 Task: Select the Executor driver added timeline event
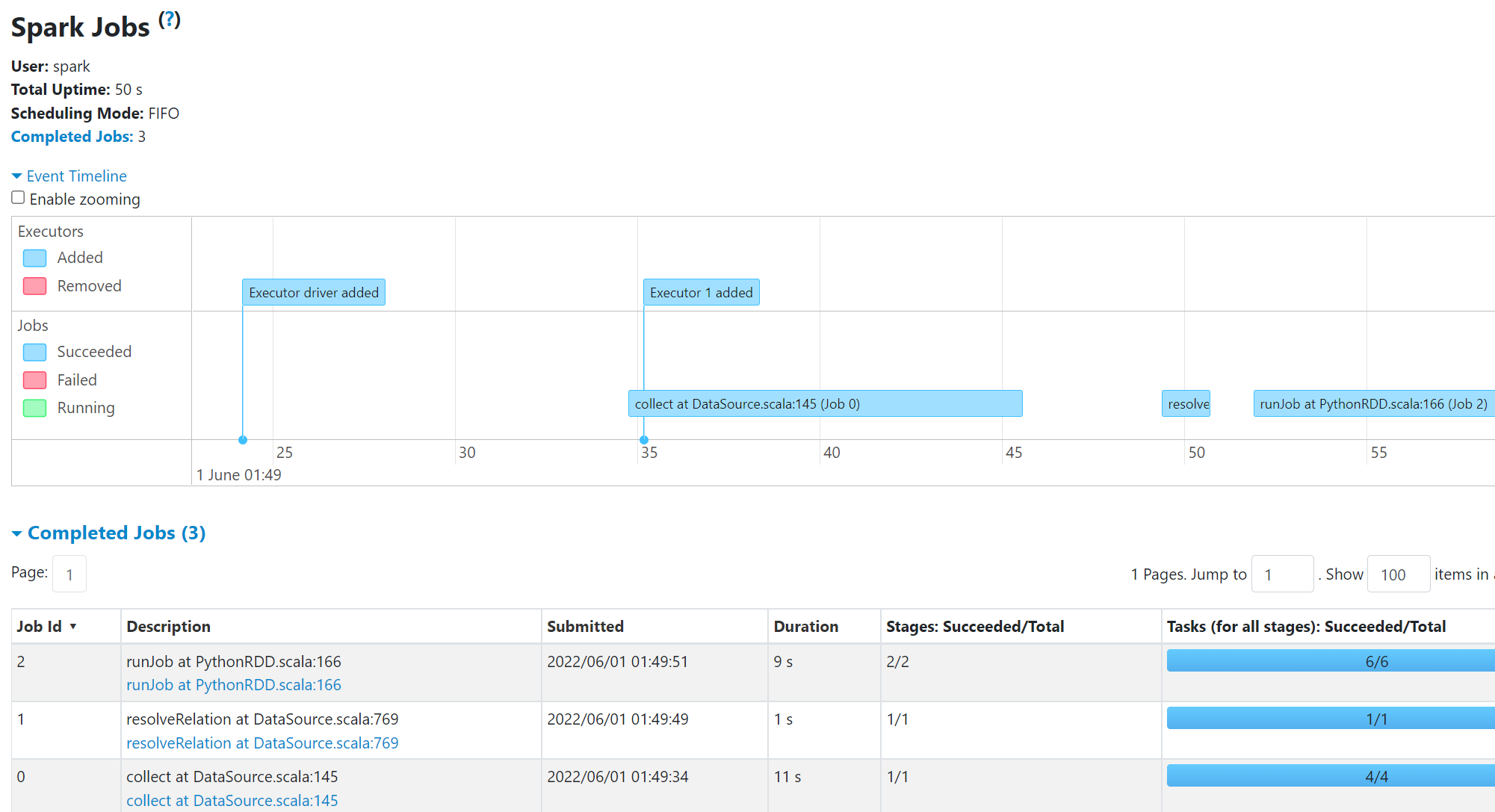pyautogui.click(x=313, y=292)
